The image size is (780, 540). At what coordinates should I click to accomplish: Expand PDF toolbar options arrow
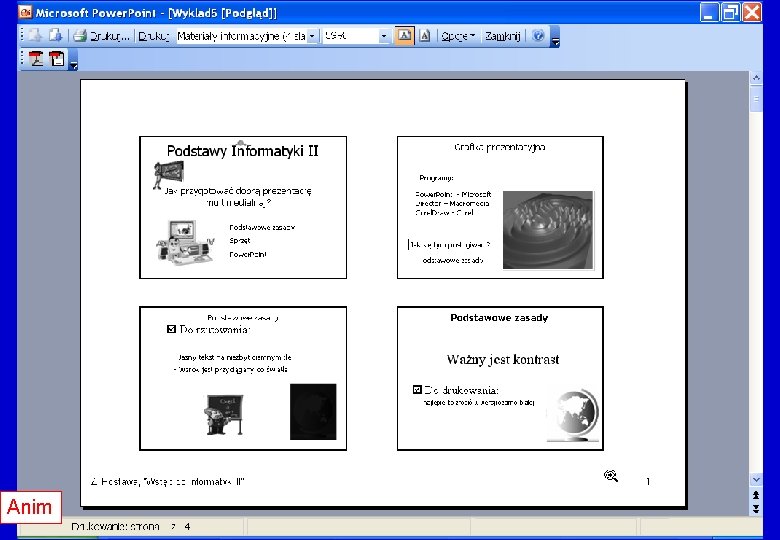coord(73,60)
